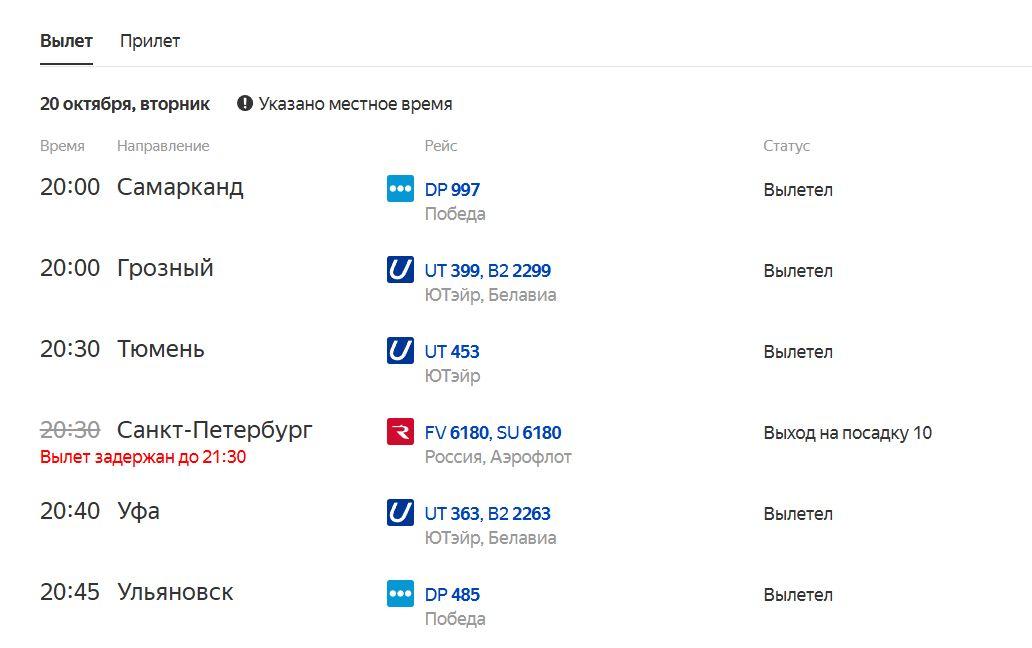The width and height of the screenshot is (1032, 648).
Task: Select the Вылет tab
Action: (66, 41)
